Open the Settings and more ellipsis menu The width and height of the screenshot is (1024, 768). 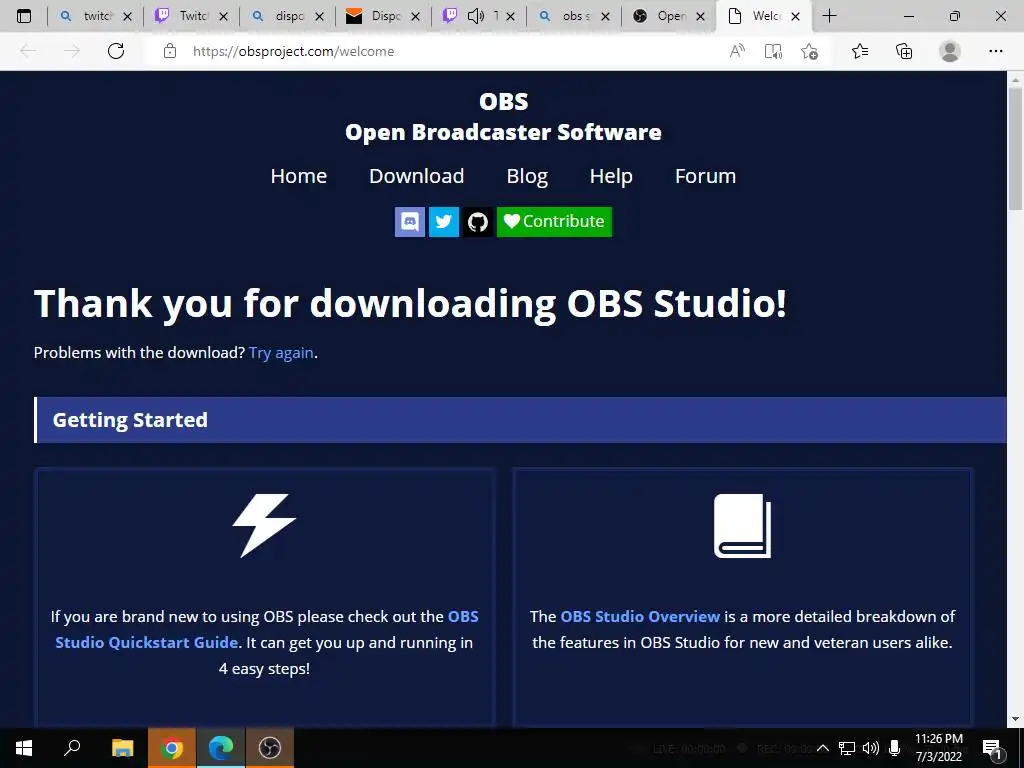995,51
